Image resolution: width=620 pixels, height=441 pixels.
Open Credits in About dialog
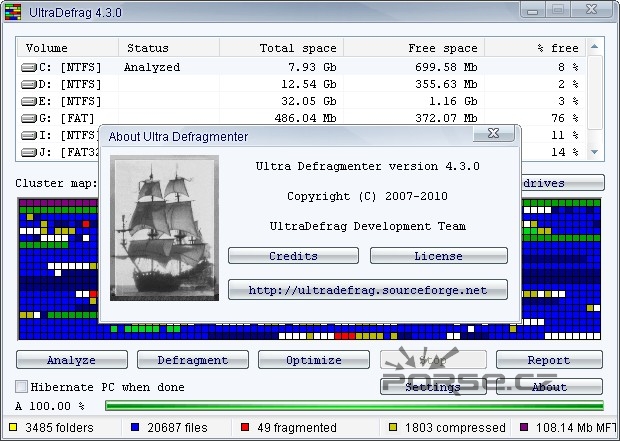[x=293, y=256]
